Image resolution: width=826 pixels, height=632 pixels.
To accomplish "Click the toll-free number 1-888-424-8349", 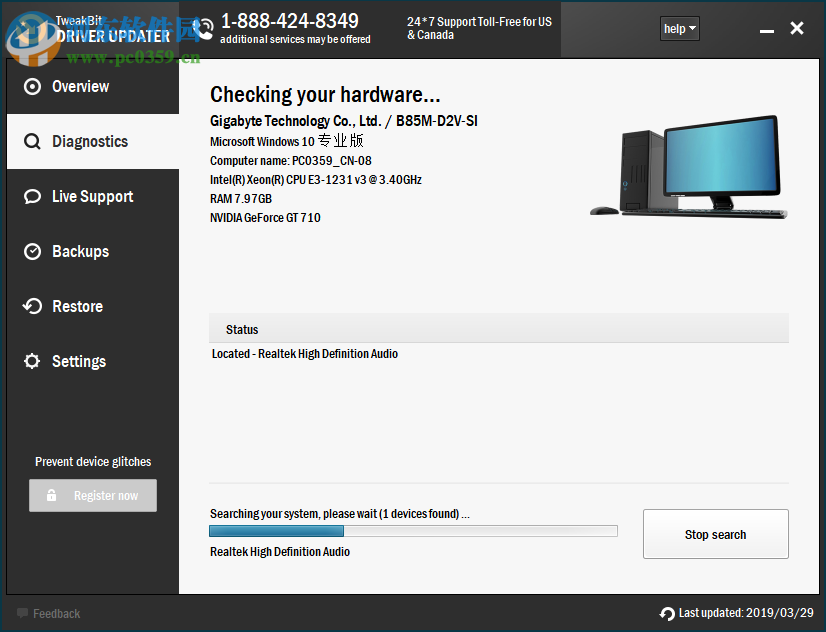I will [290, 20].
